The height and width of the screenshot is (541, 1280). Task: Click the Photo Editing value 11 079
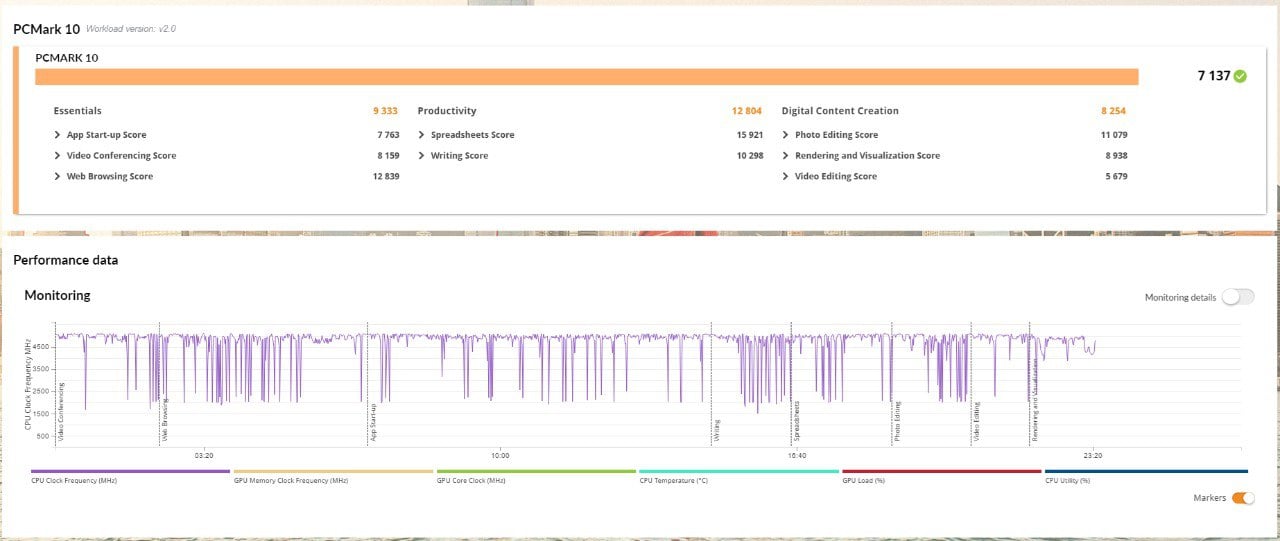click(x=1114, y=135)
